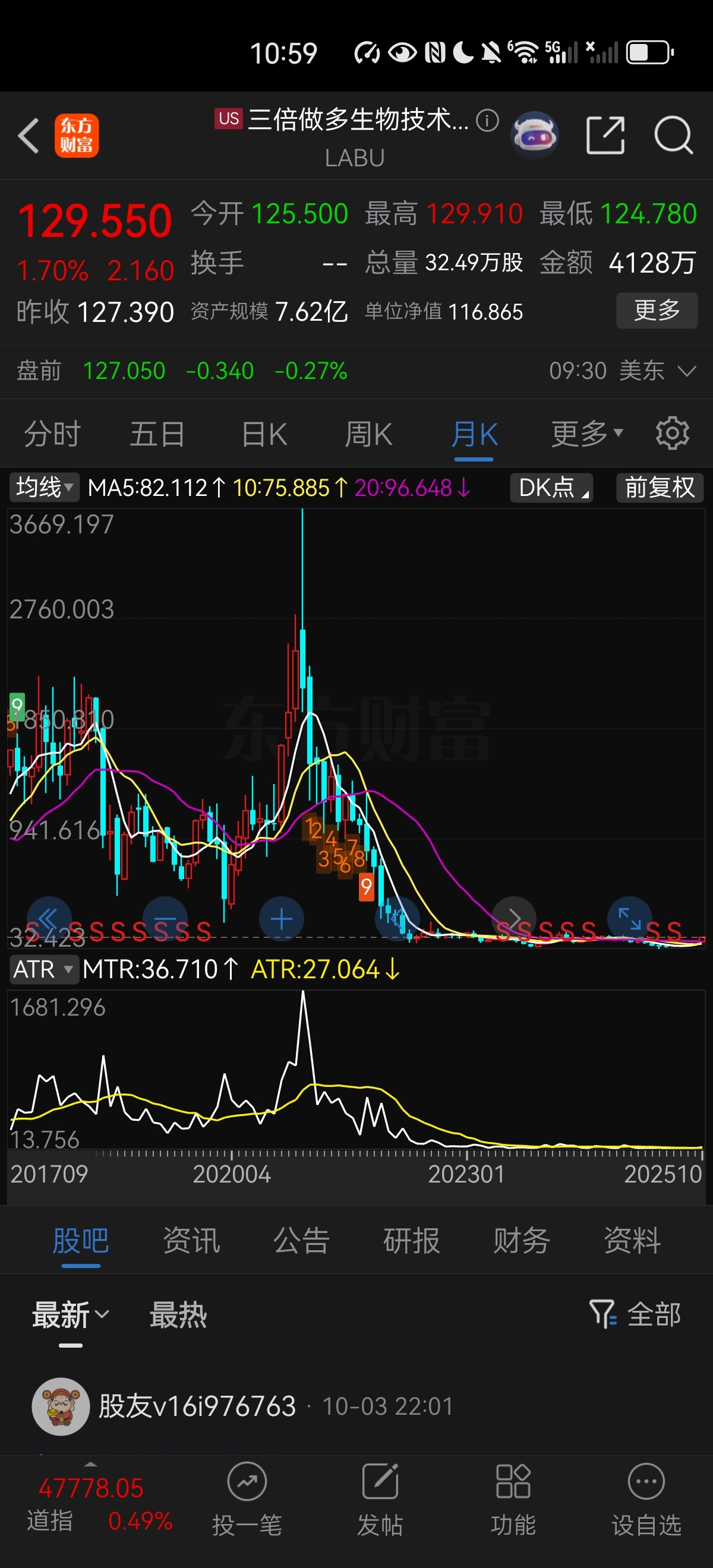Open the 最新 sort dropdown
Viewport: 713px width, 1568px height.
coord(71,1315)
